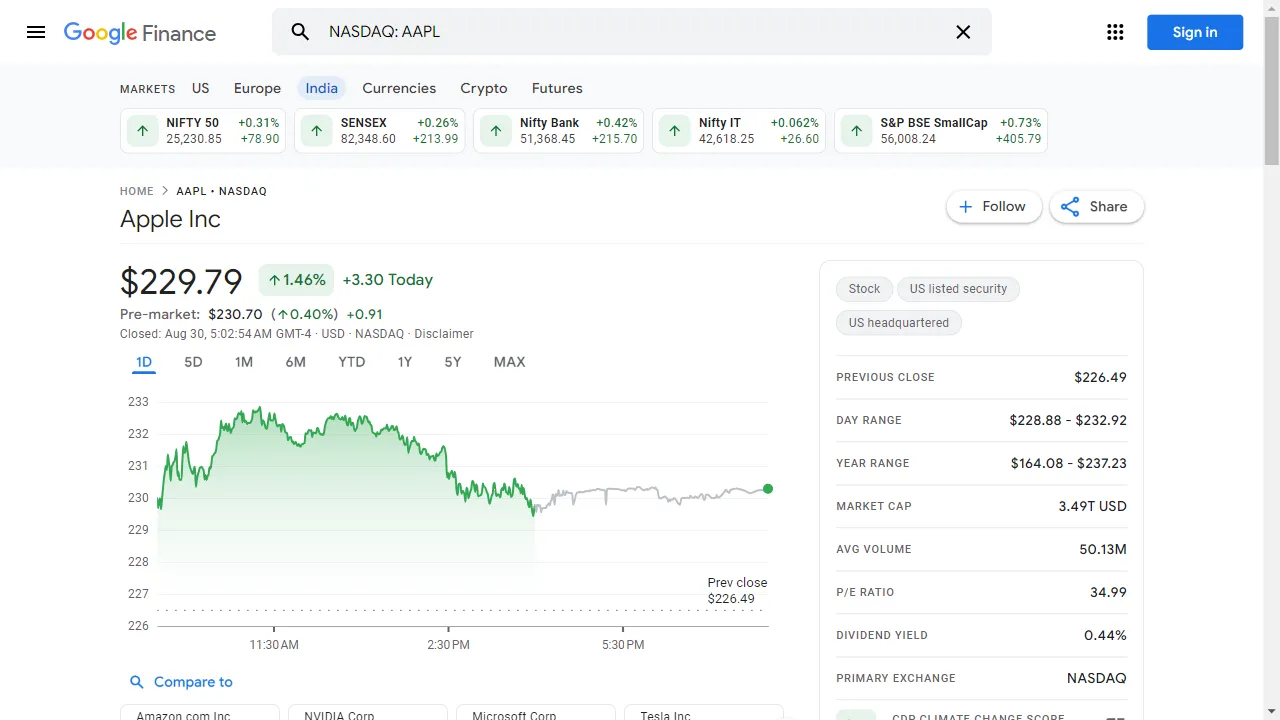The image size is (1280, 720).
Task: Open the hamburger main menu
Action: tap(36, 32)
